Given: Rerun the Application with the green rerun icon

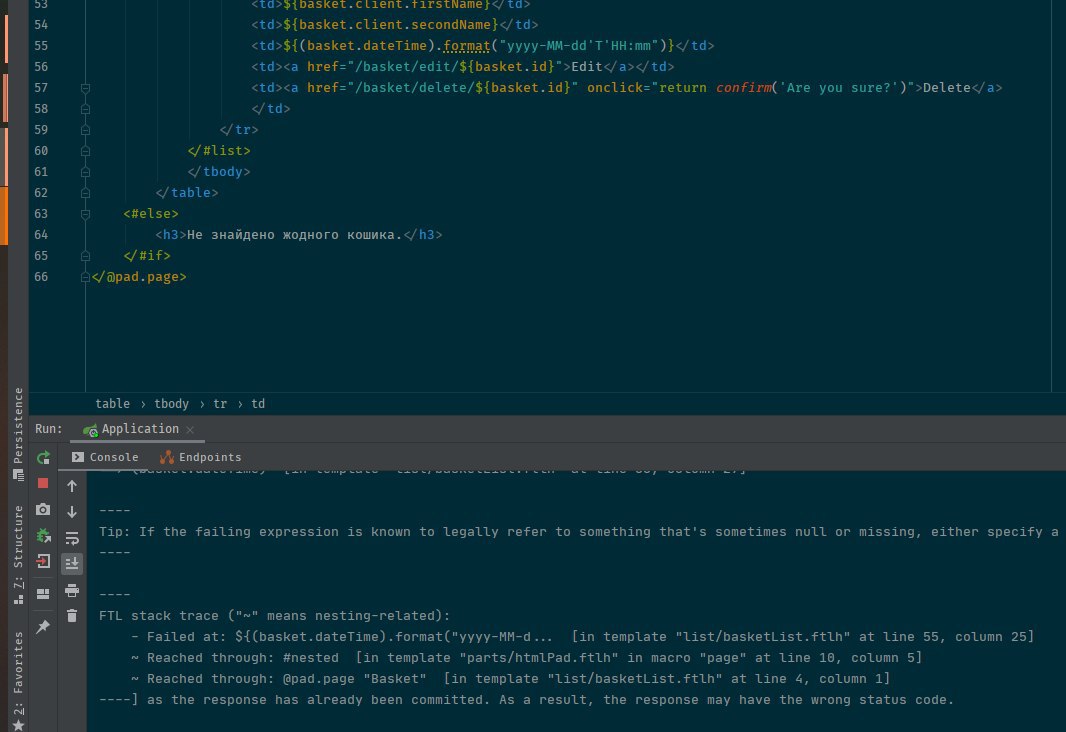Looking at the screenshot, I should 43,457.
